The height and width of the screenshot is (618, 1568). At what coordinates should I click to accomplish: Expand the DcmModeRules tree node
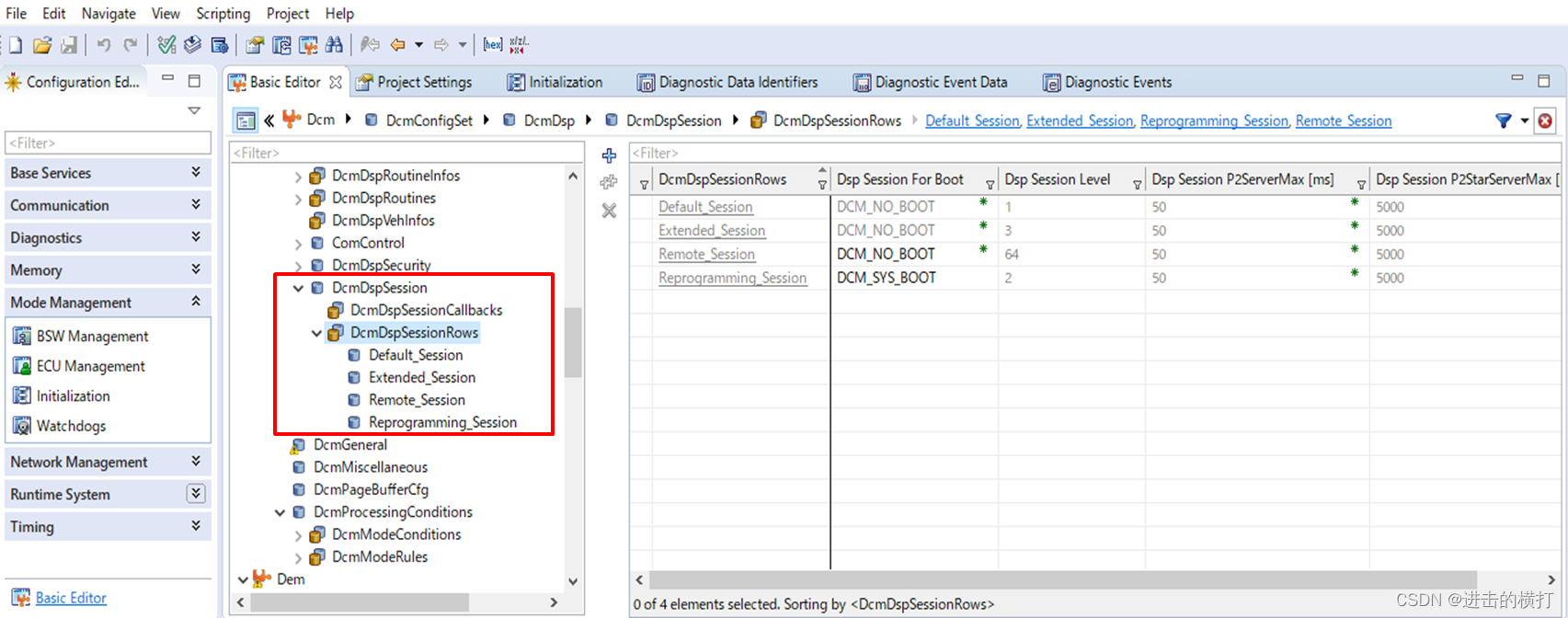pyautogui.click(x=298, y=557)
